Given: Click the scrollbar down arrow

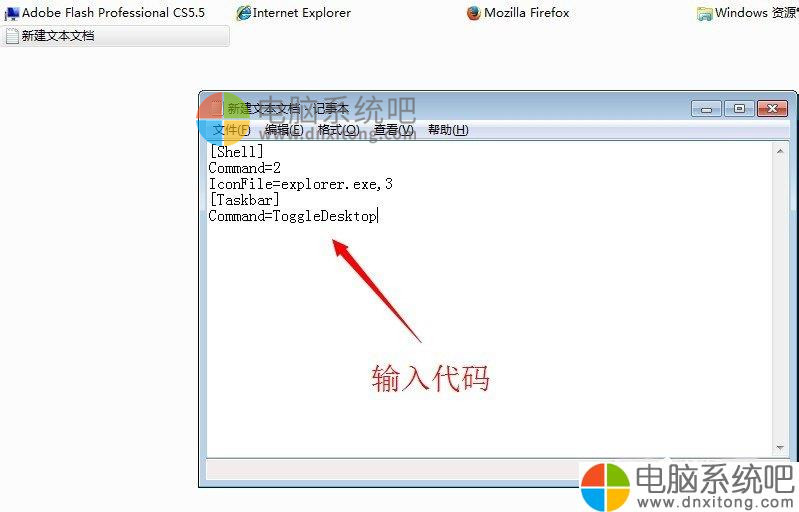Looking at the screenshot, I should click(780, 448).
